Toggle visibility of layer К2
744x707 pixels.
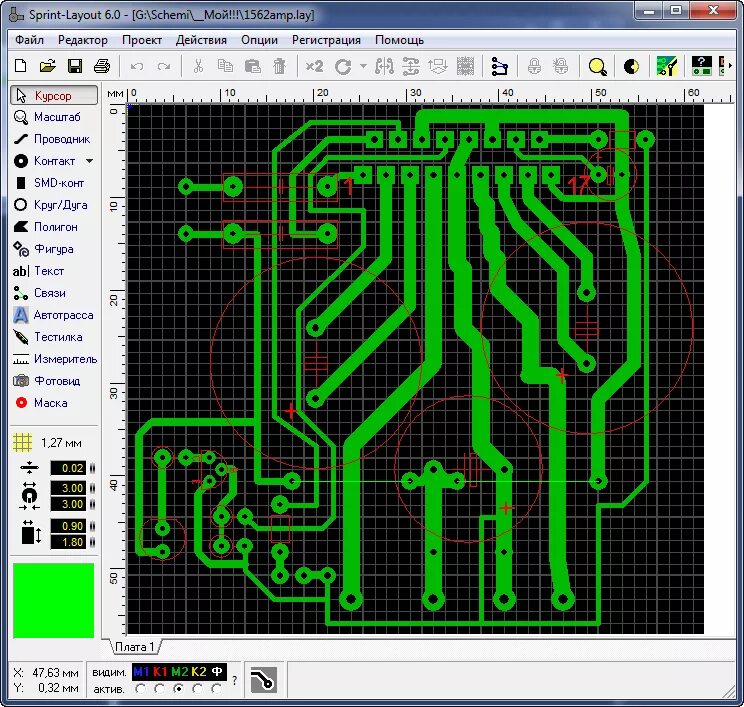coord(199,671)
